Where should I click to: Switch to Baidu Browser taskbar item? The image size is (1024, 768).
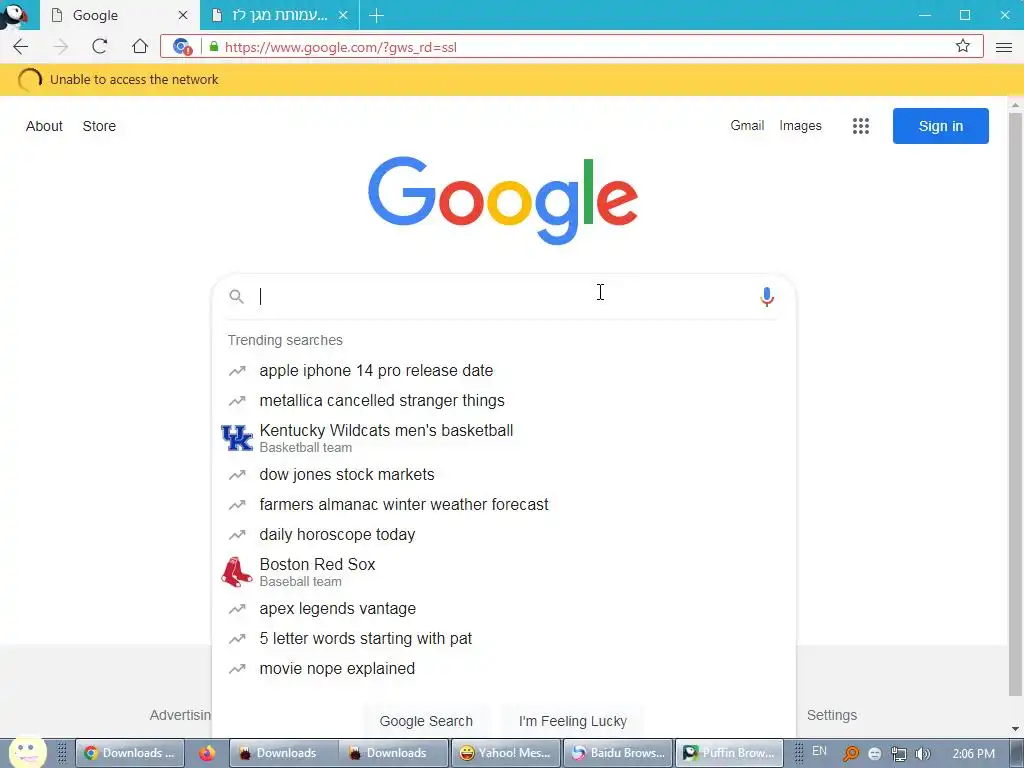point(618,753)
